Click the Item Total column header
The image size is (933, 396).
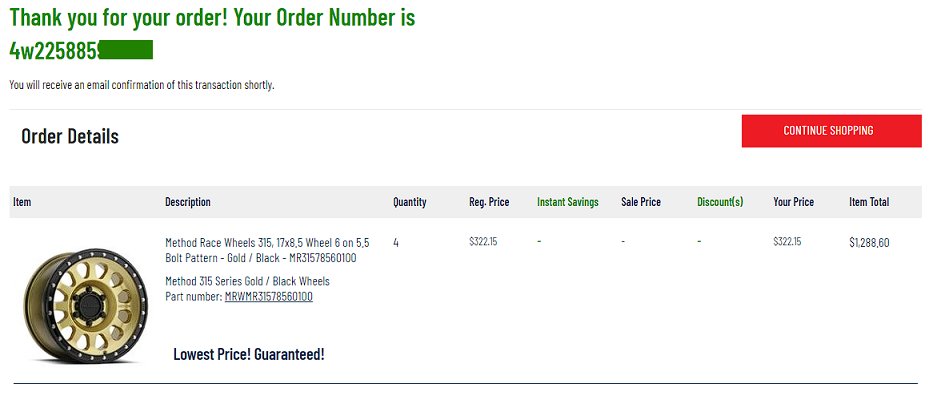coord(869,202)
